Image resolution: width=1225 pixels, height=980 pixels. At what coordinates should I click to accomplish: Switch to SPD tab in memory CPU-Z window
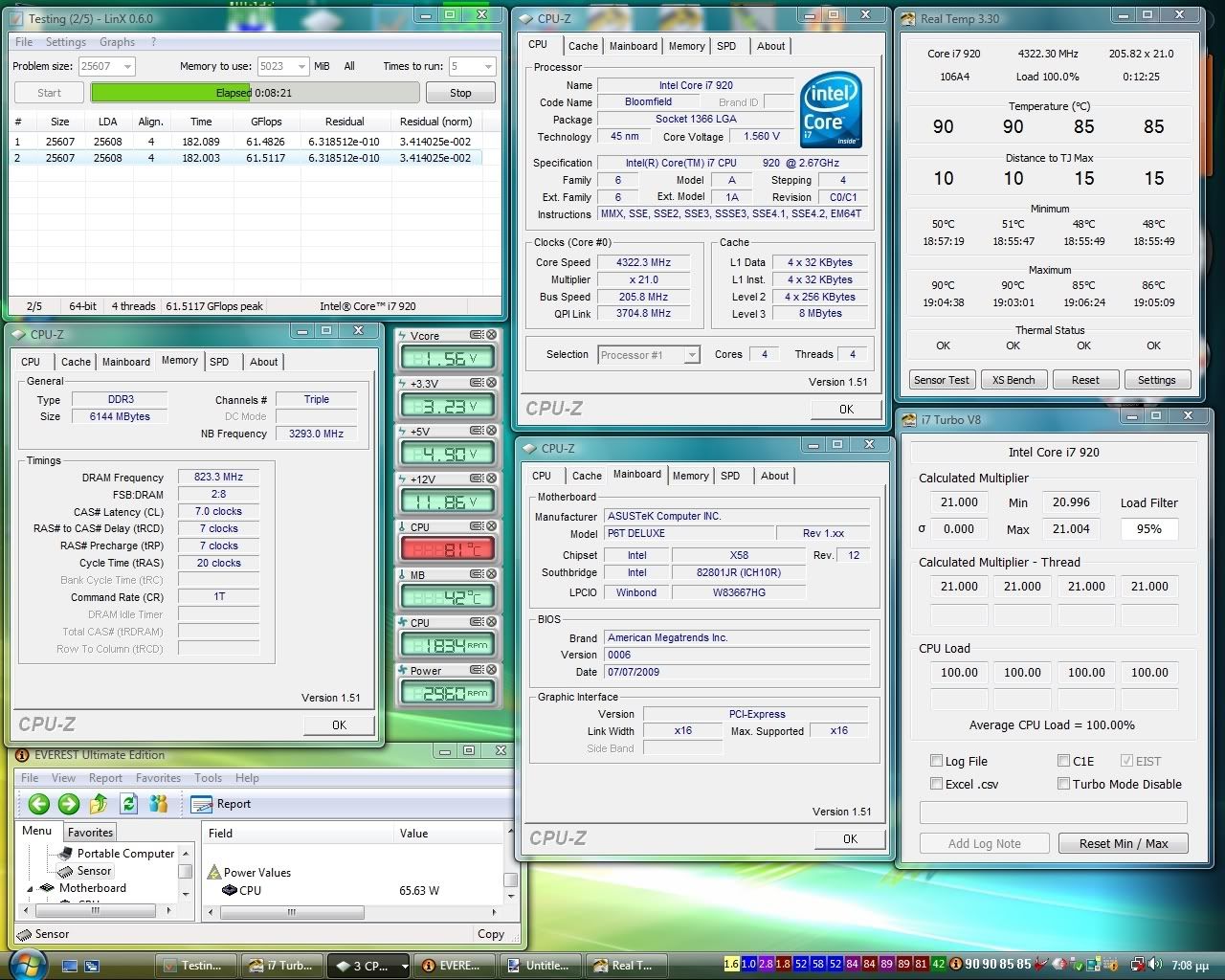coord(219,362)
